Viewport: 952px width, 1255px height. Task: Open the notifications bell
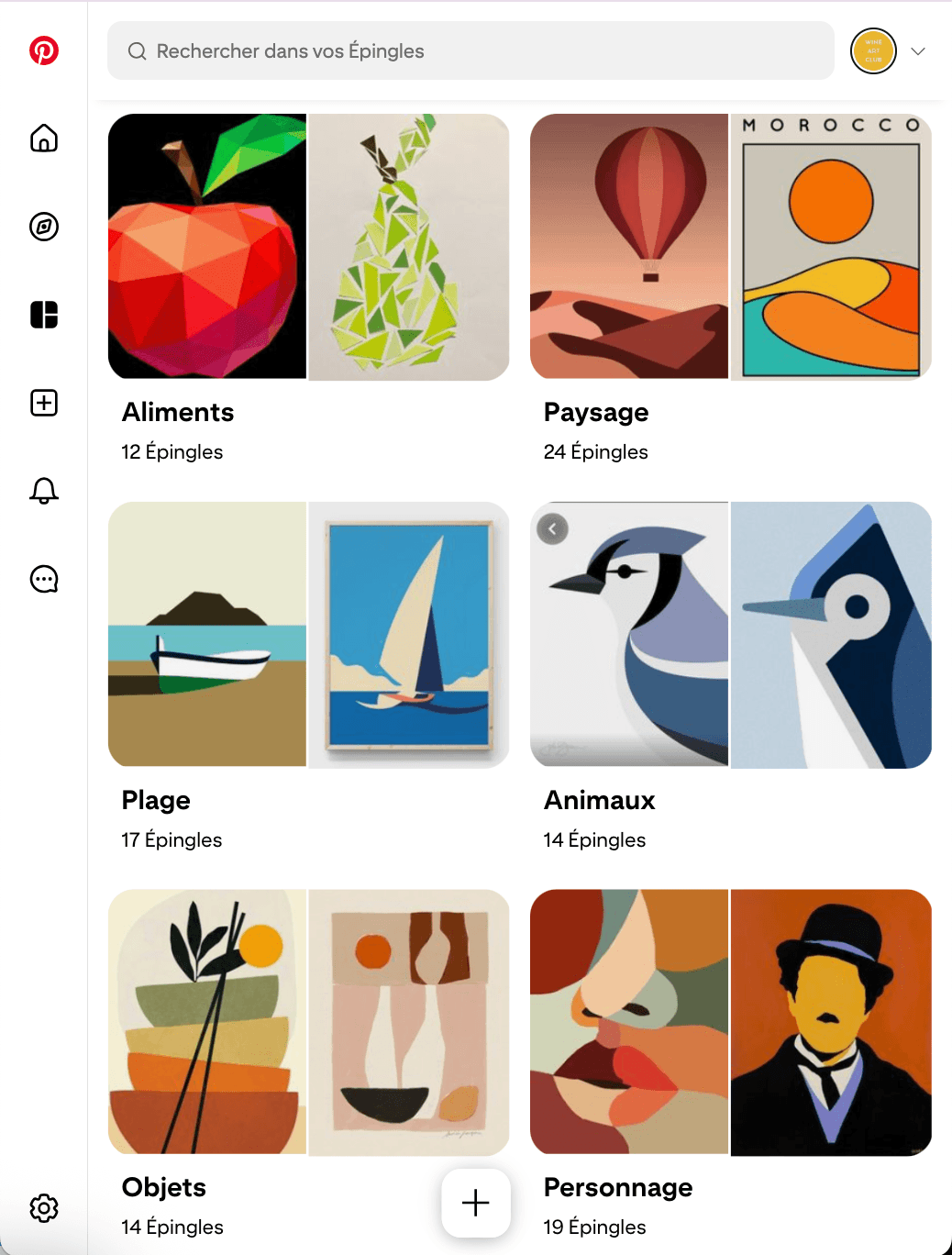click(44, 491)
